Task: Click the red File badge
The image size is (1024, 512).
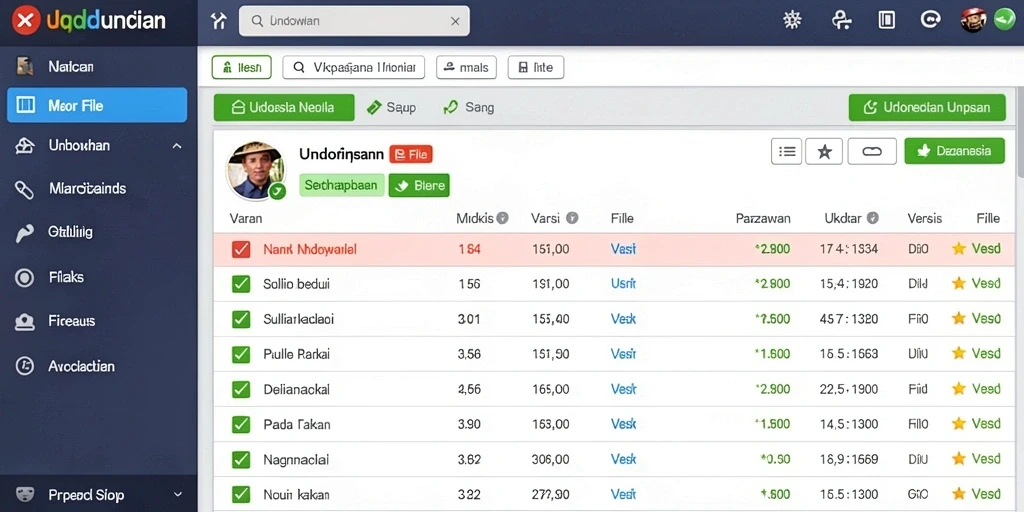Action: point(411,154)
